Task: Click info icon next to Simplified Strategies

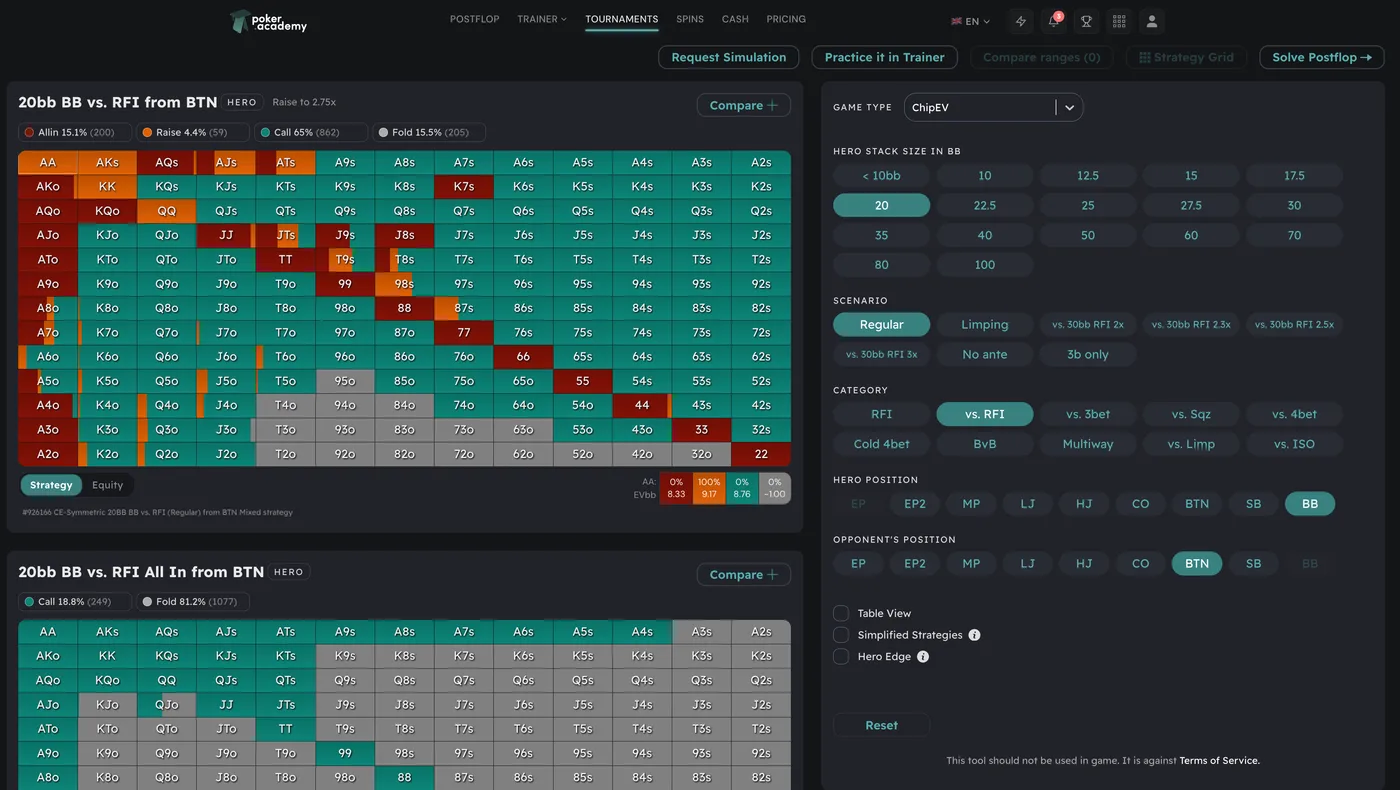Action: click(x=974, y=635)
